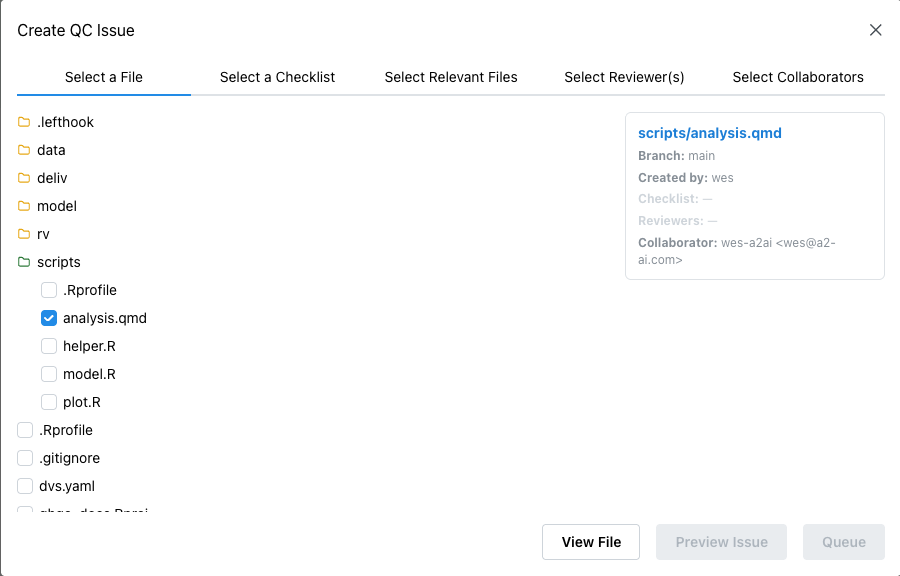
Task: Expand the data folder
Action: 51,150
